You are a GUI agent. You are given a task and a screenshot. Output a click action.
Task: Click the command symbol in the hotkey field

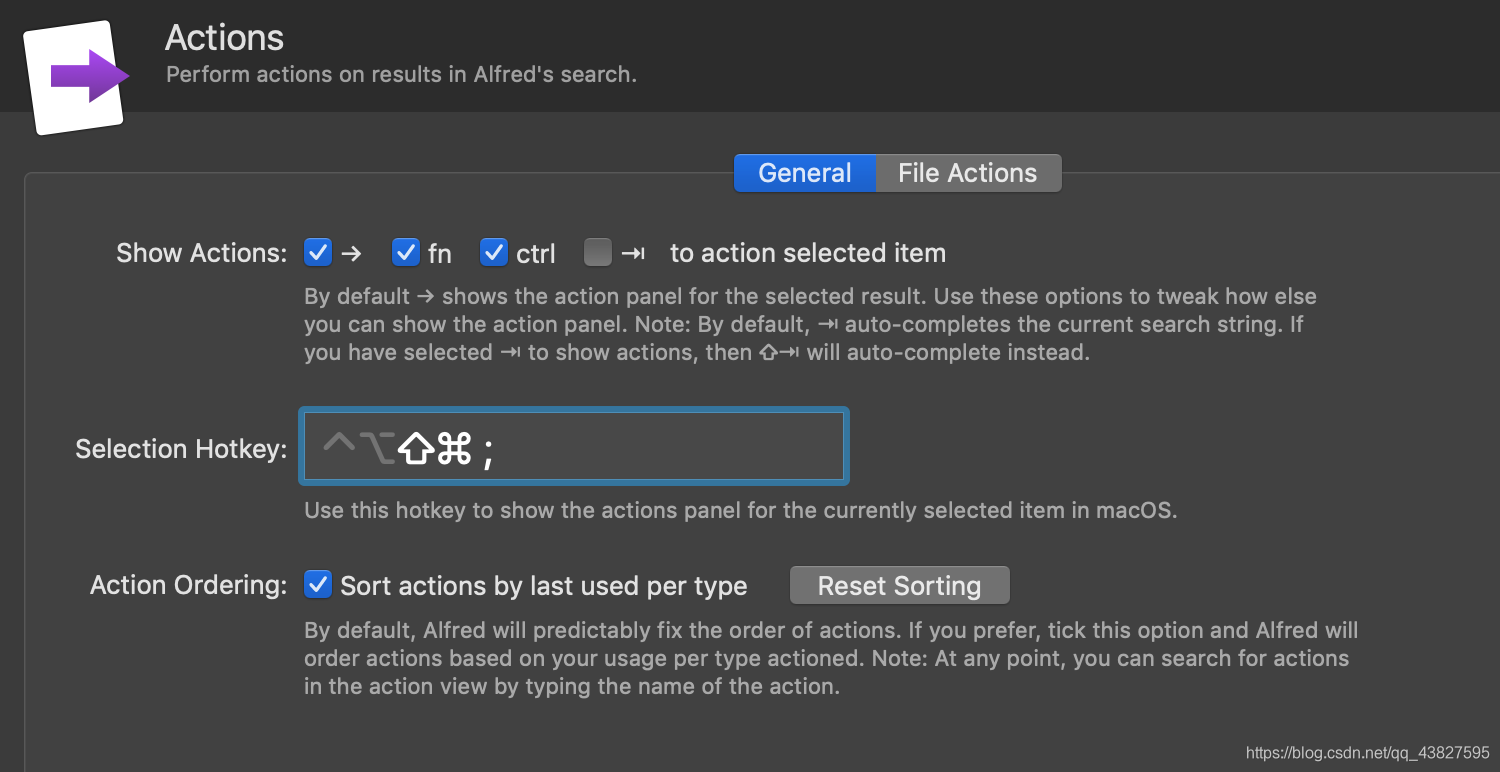(x=454, y=449)
